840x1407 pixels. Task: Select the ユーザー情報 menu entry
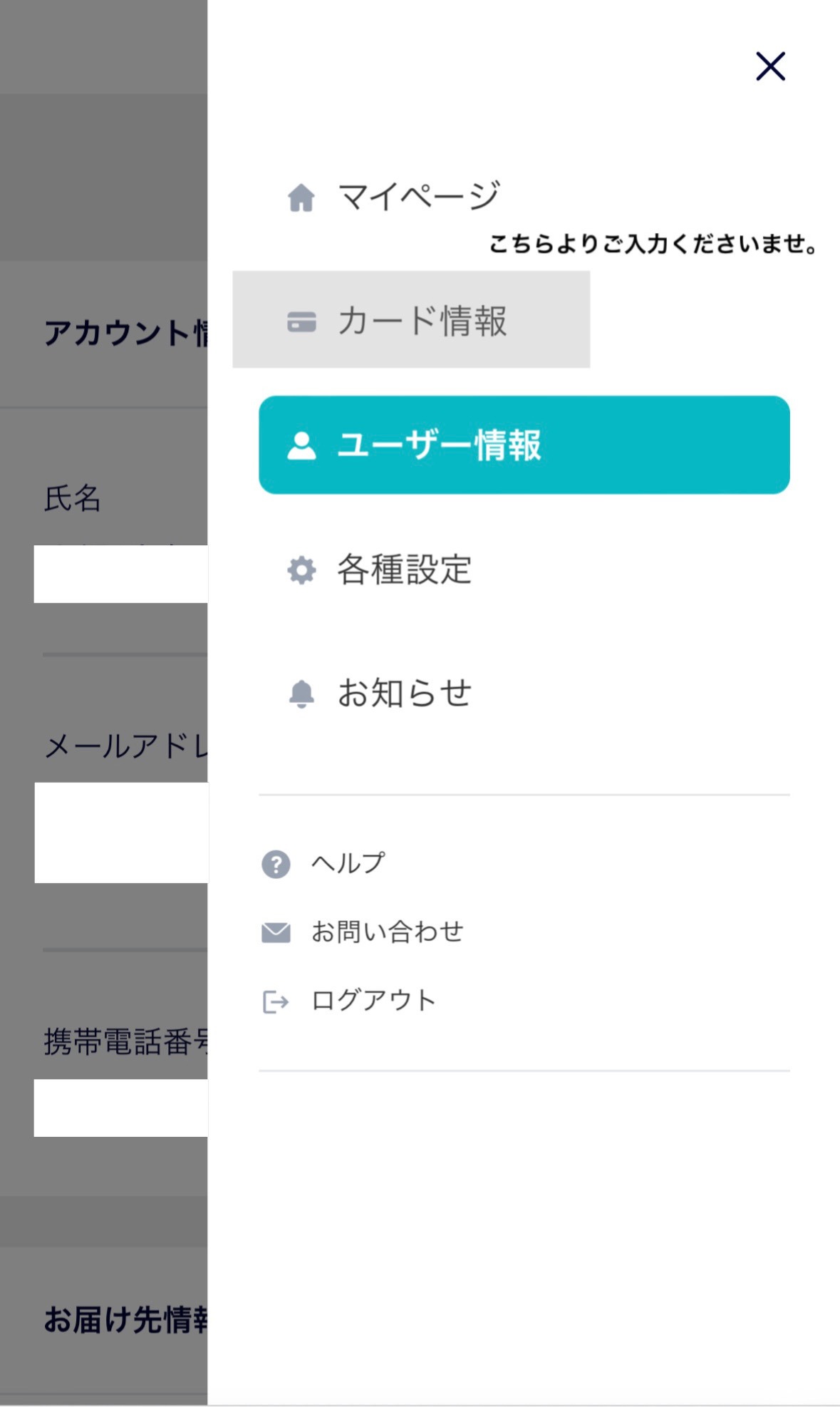tap(524, 445)
